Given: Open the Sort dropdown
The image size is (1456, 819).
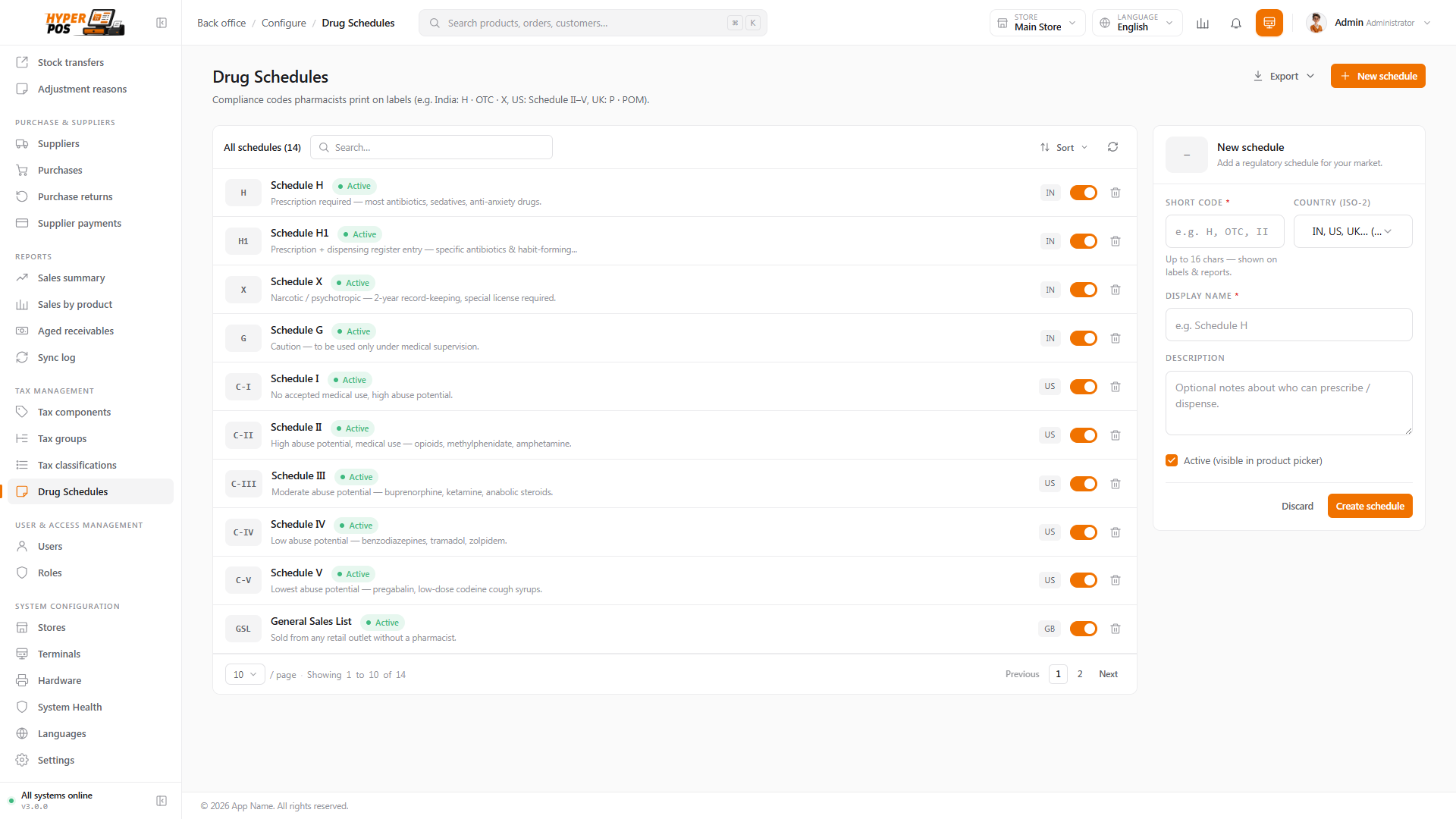Looking at the screenshot, I should click(x=1065, y=147).
